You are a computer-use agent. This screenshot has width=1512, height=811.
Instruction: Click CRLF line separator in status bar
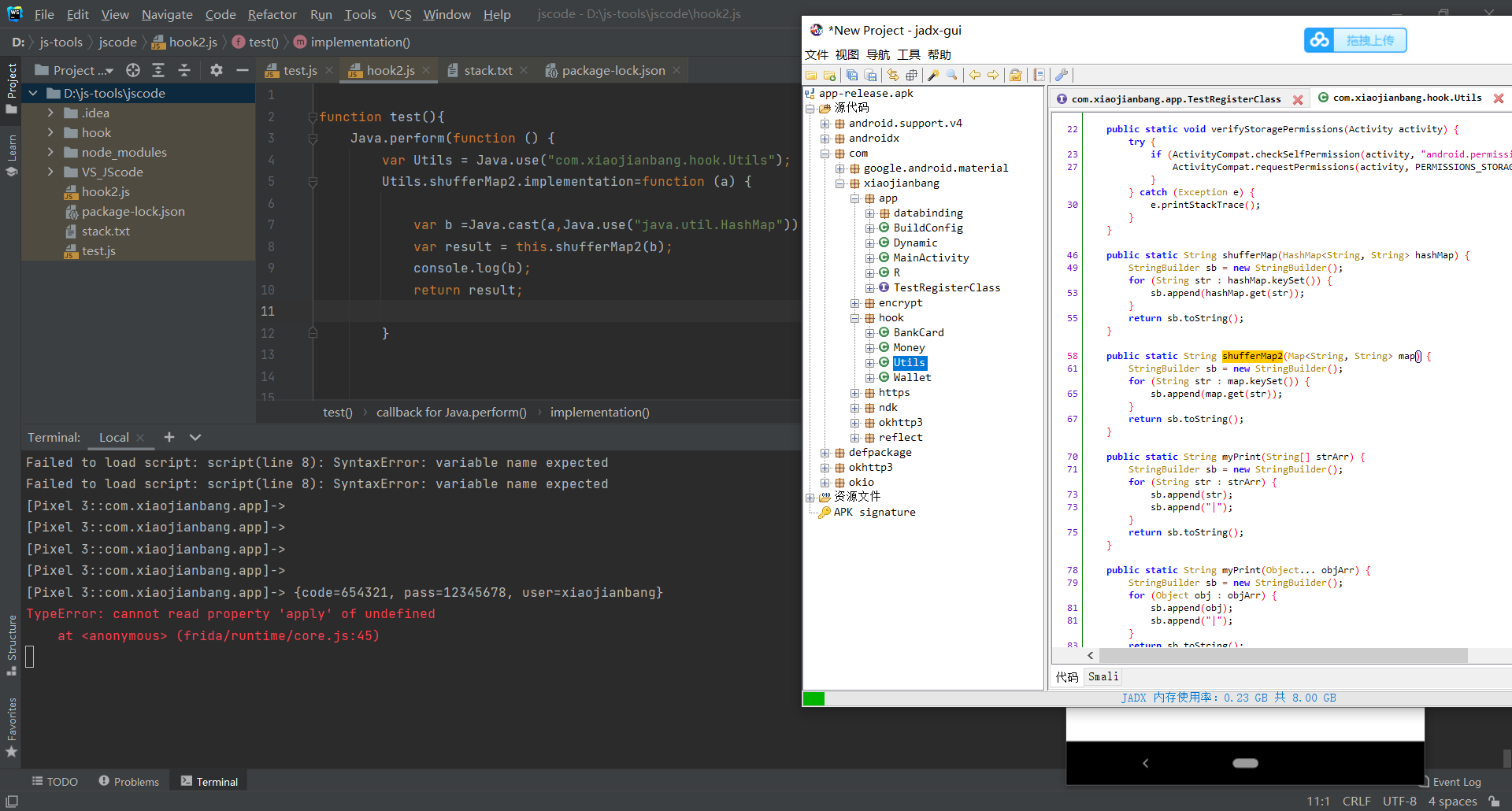(x=1356, y=801)
